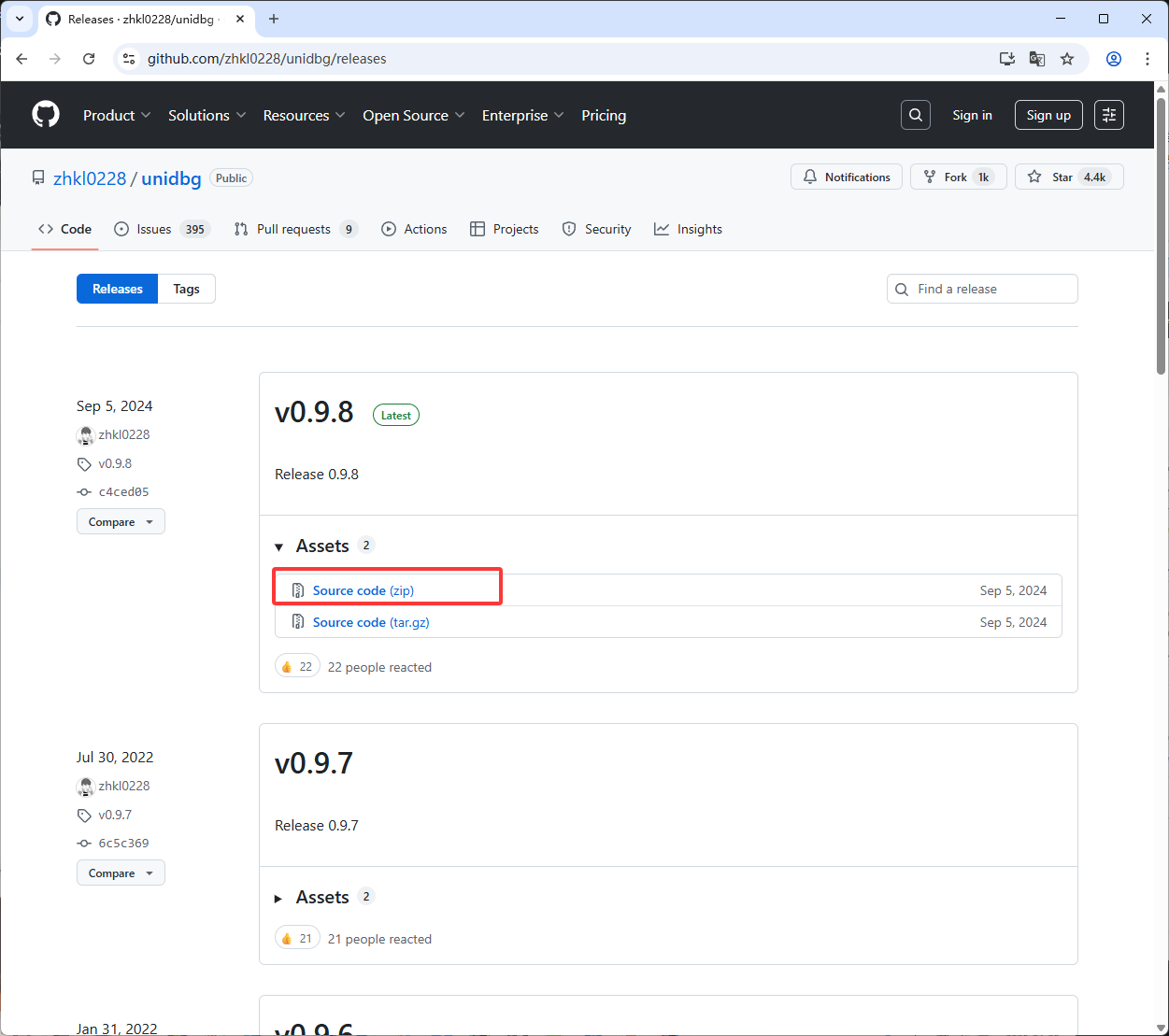Expand the Enterprise menu
The image size is (1169, 1036).
523,115
